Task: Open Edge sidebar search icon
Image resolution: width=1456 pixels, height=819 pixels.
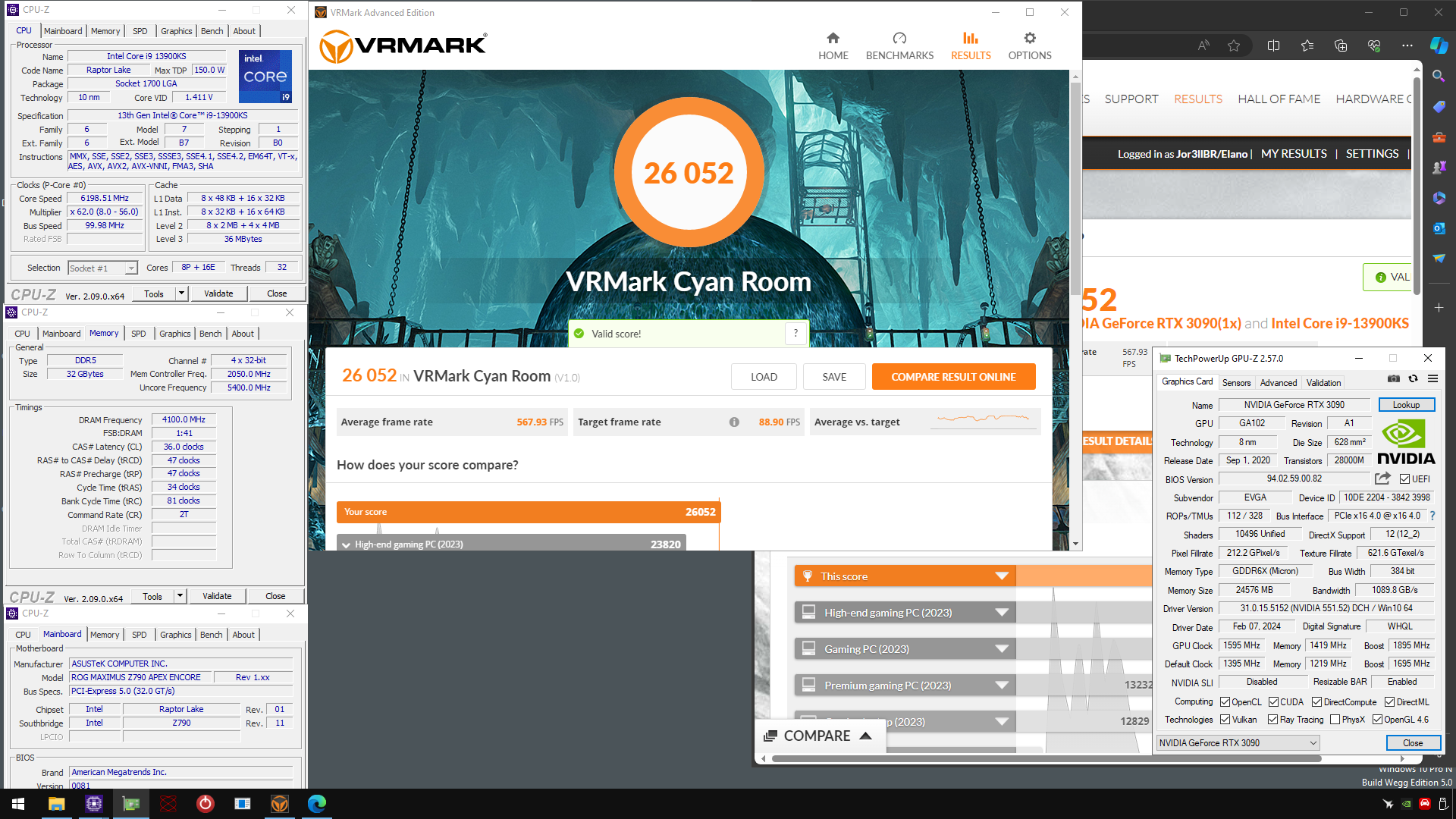Action: click(1439, 76)
